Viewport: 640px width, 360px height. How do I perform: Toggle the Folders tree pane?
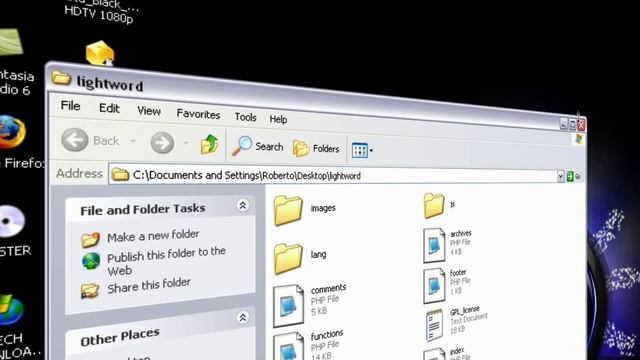click(316, 148)
